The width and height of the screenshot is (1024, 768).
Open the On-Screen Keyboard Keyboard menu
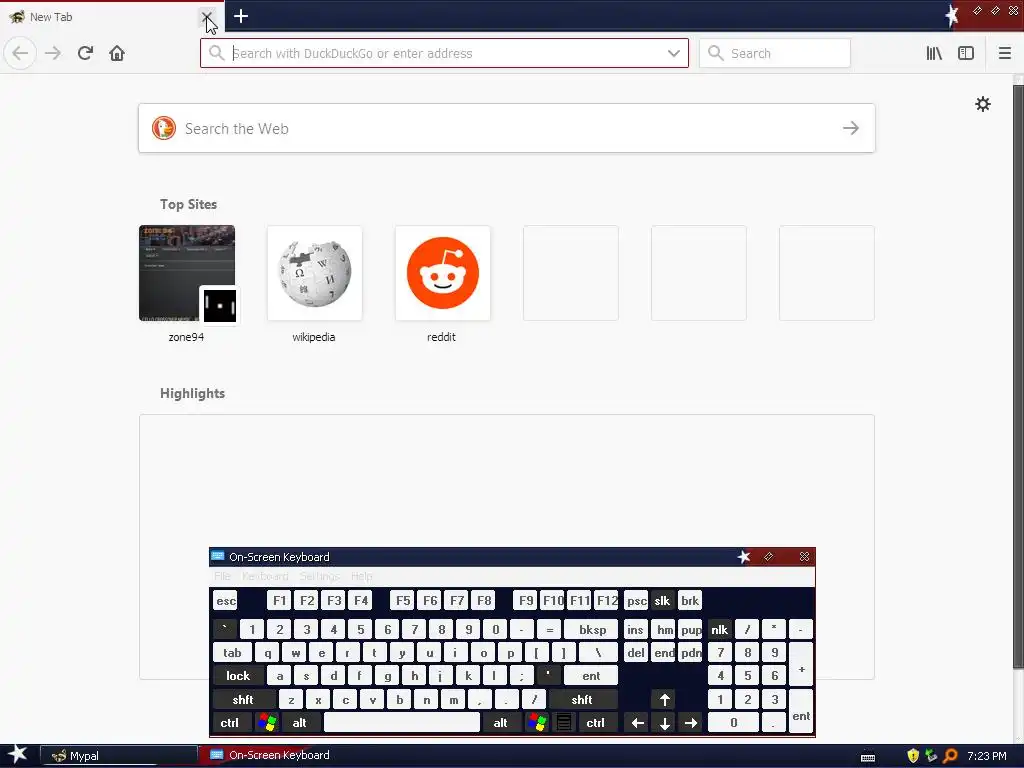[x=264, y=576]
